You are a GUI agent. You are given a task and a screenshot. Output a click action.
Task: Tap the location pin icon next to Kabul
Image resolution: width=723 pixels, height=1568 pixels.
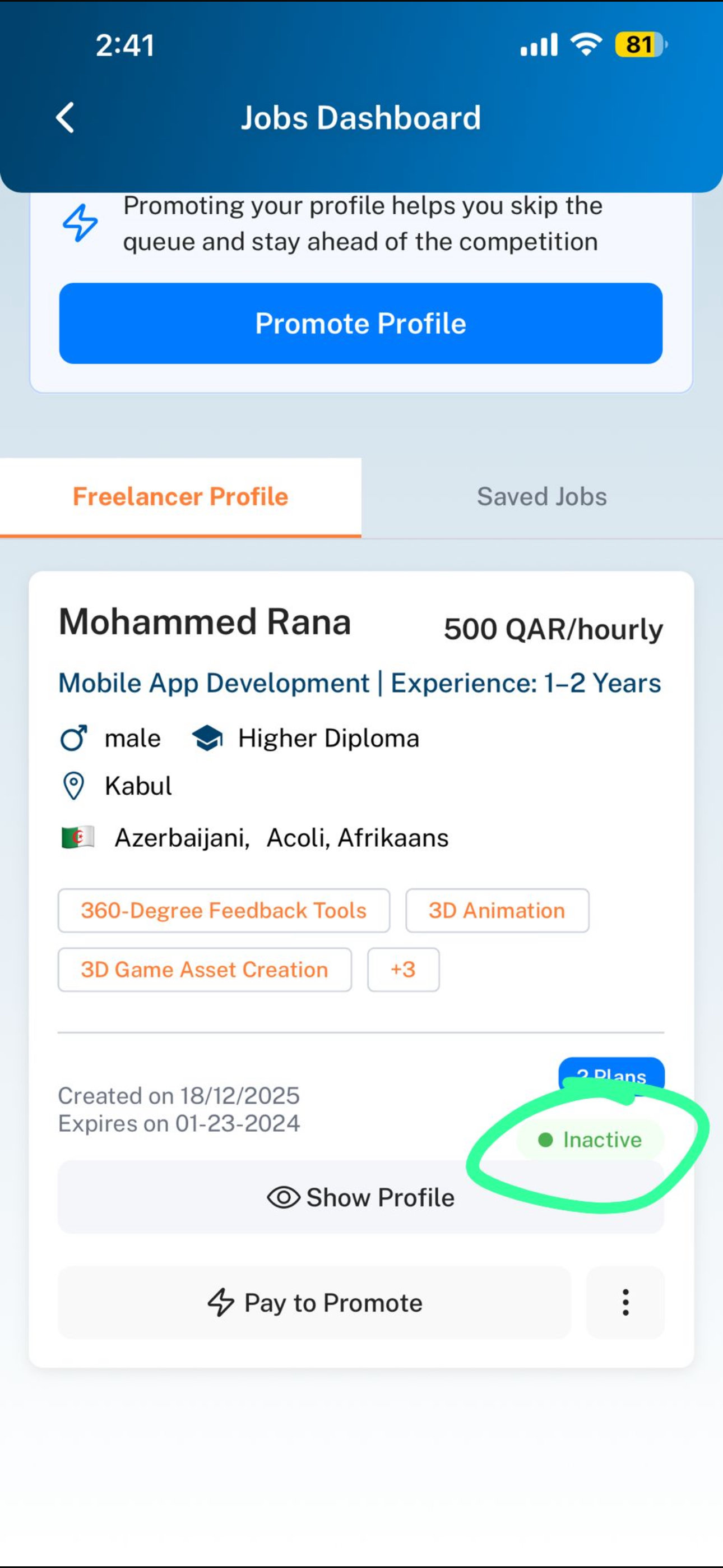[73, 786]
